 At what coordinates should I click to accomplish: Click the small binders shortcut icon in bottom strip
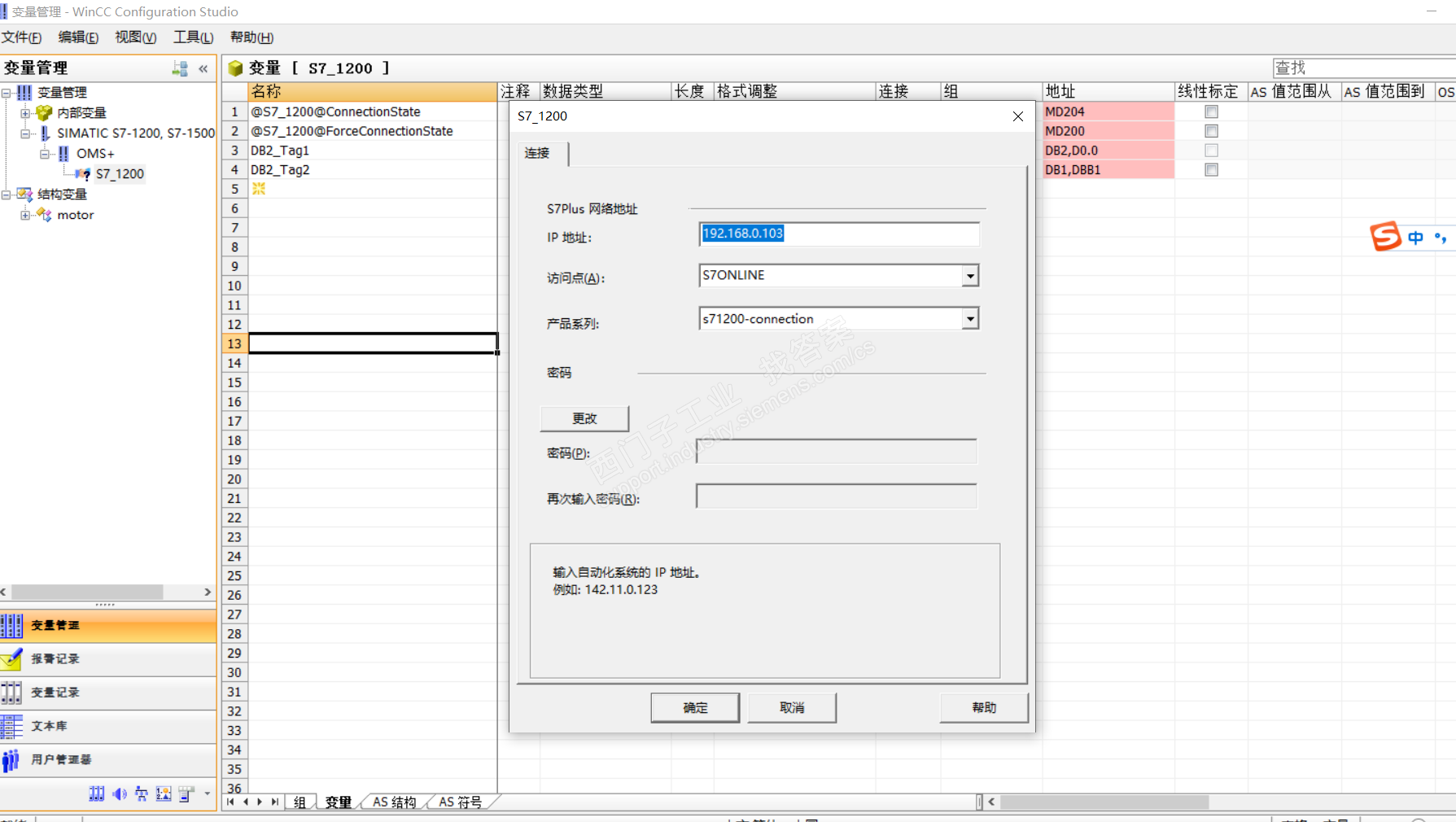pyautogui.click(x=97, y=794)
